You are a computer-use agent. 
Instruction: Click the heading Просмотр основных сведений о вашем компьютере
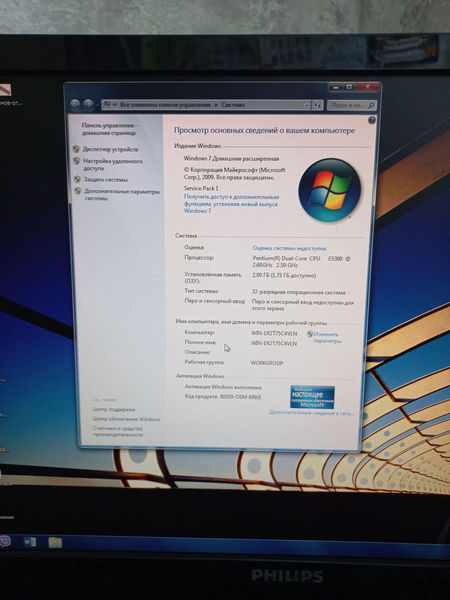264,130
